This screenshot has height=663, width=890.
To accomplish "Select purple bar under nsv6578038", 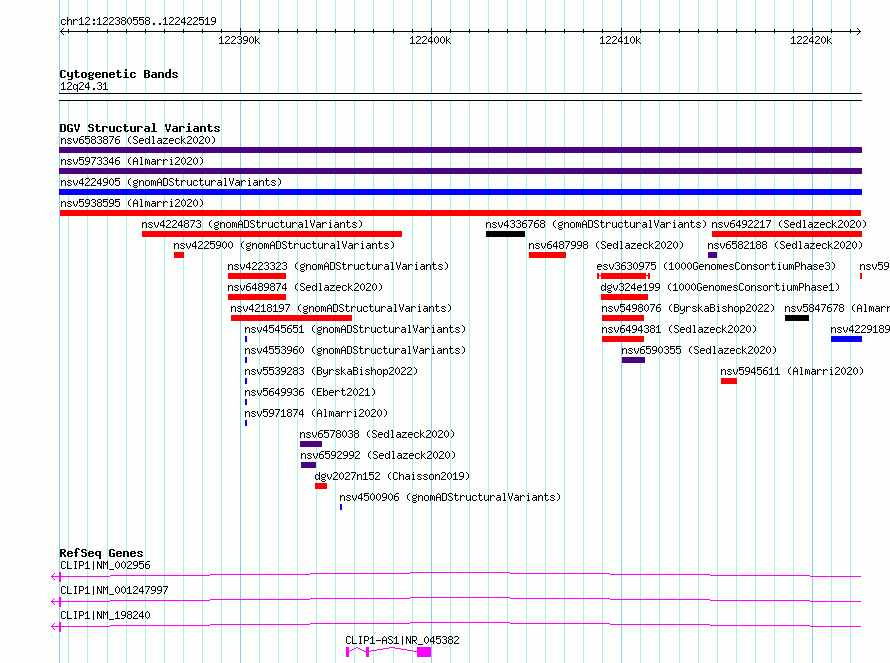I will 311,444.
